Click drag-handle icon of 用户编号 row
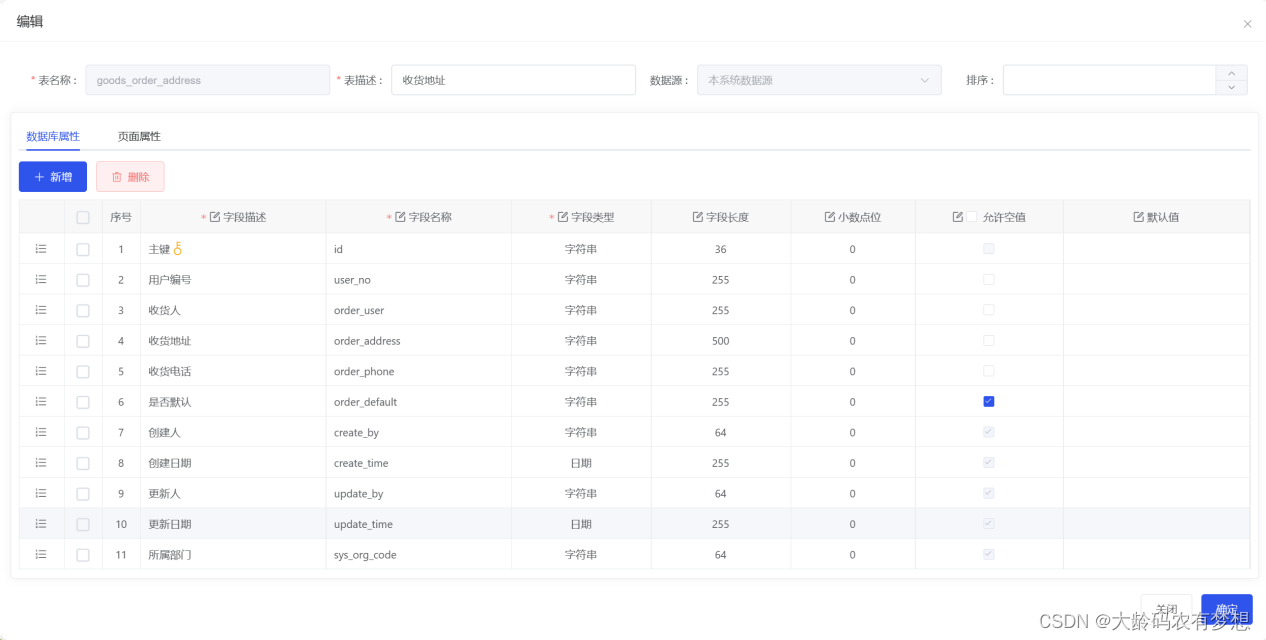The image size is (1266, 640). click(x=41, y=279)
